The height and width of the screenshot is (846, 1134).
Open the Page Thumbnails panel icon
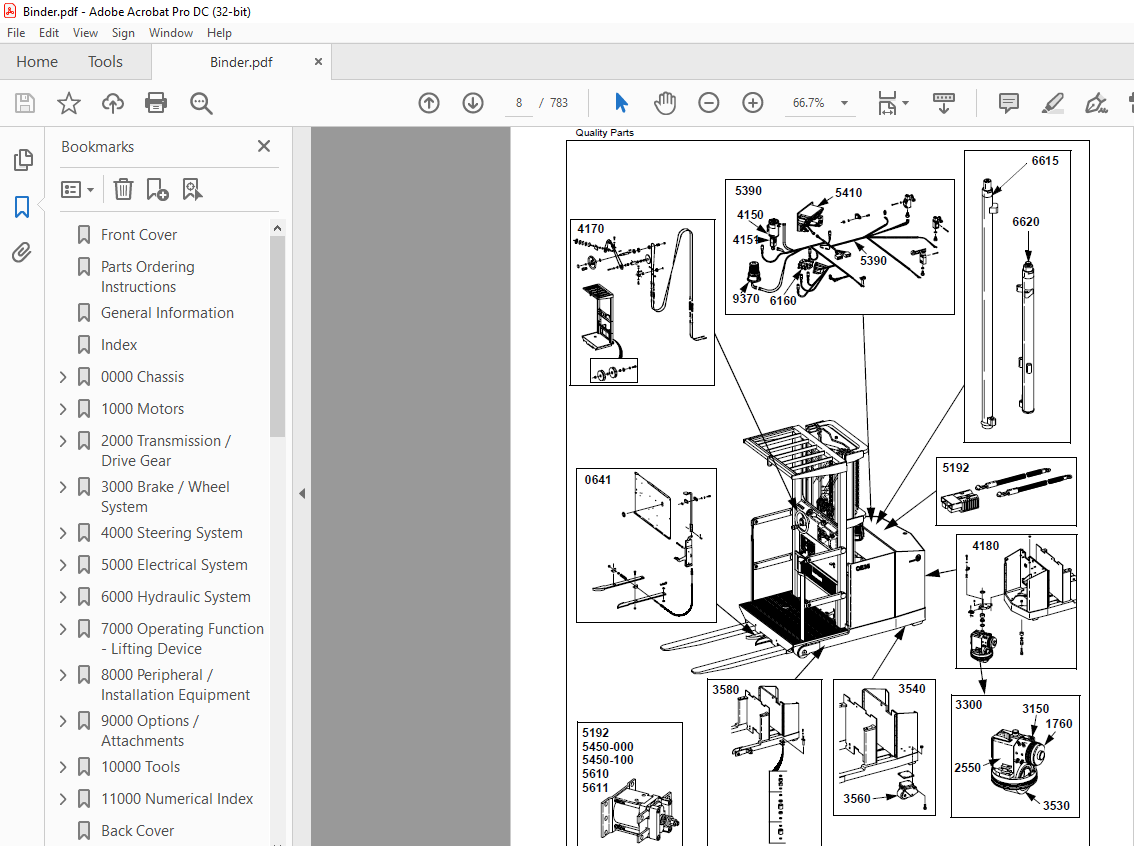pyautogui.click(x=22, y=160)
